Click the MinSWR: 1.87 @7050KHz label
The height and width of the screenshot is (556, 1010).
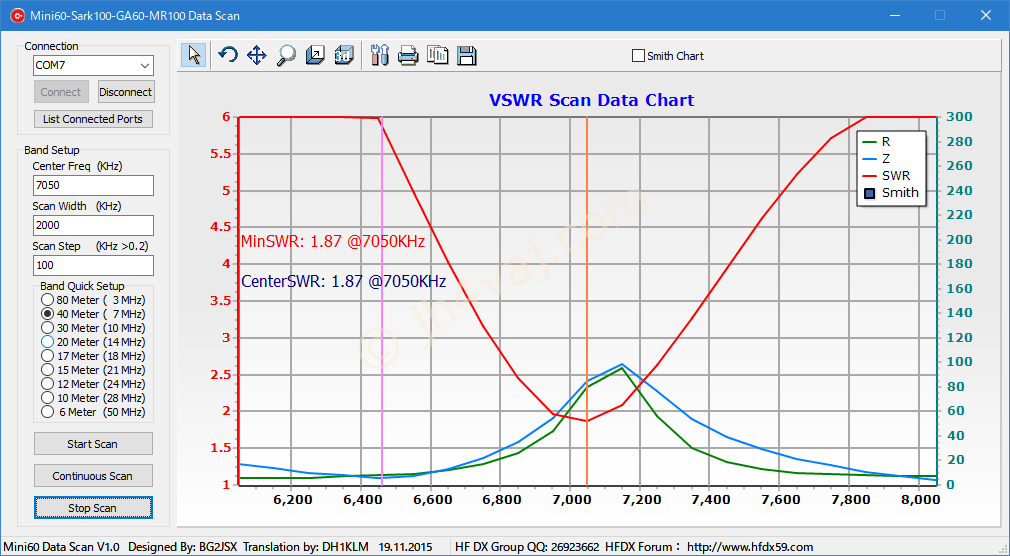332,242
